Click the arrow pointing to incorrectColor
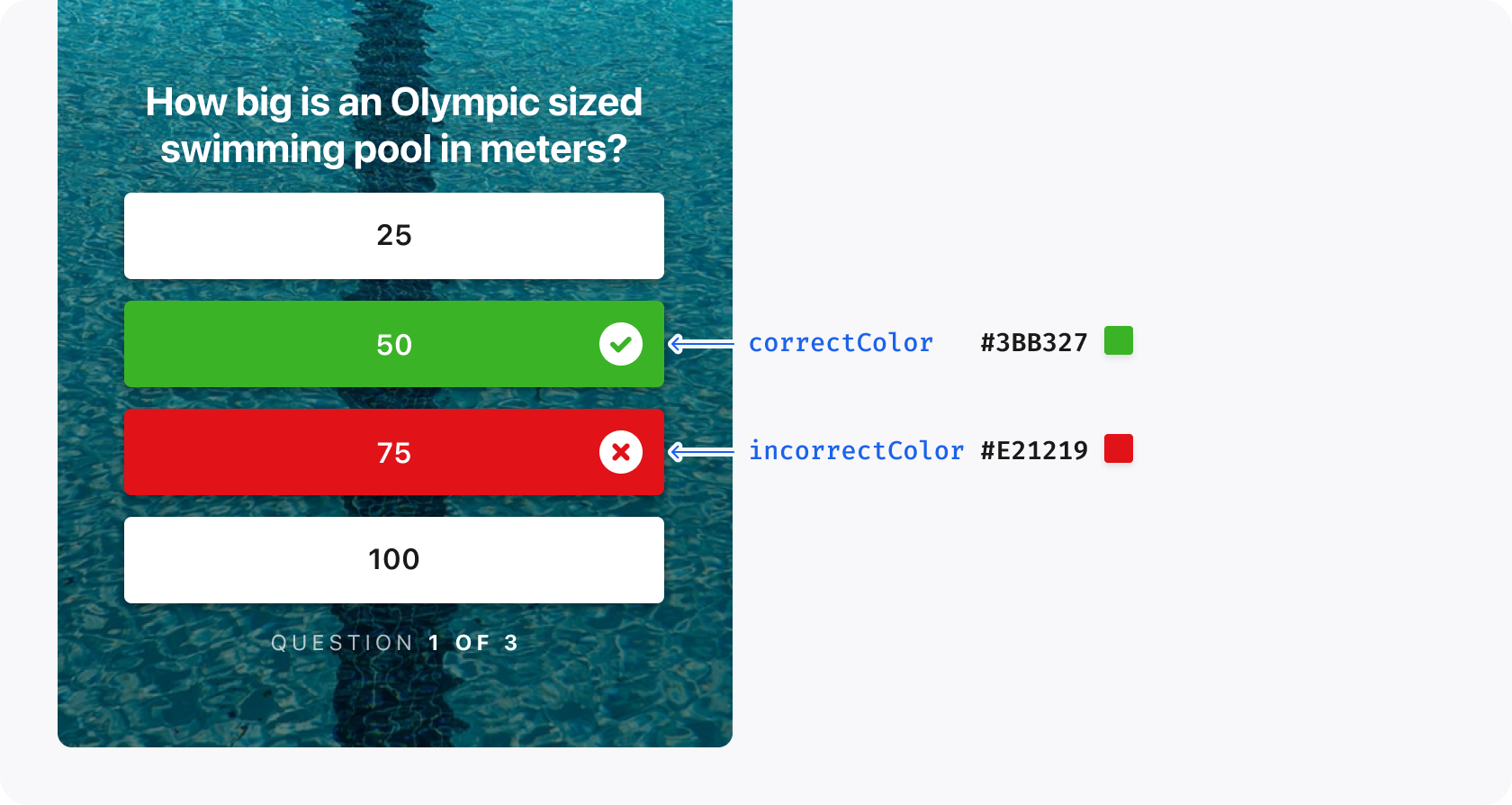This screenshot has width=1512, height=805. (x=702, y=451)
